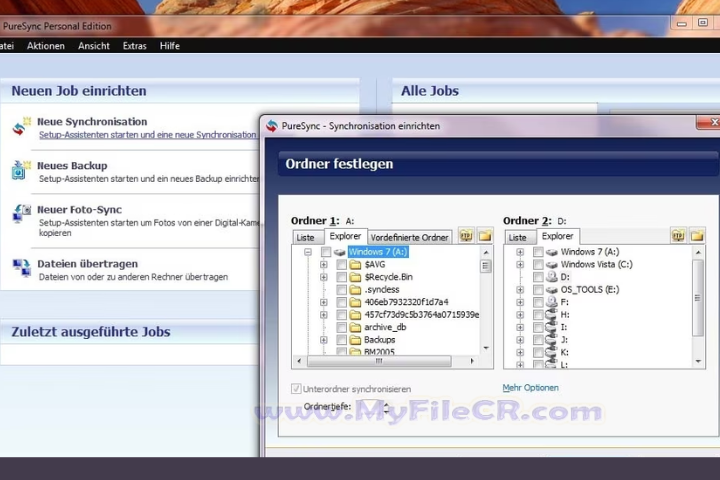This screenshot has height=480, width=720.
Task: Click the Ordner 2 vertical scrollbar thumb
Action: (x=698, y=298)
